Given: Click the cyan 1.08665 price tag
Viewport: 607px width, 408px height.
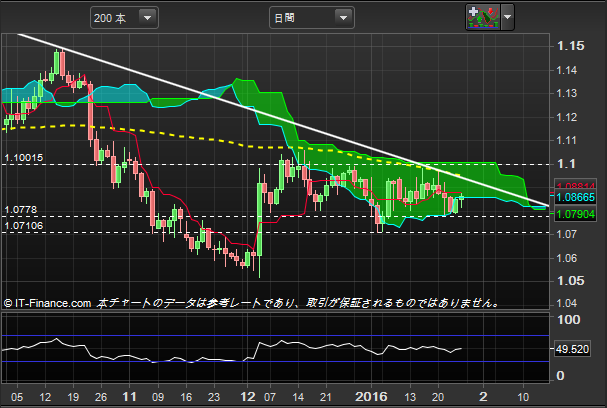Looking at the screenshot, I should point(575,197).
